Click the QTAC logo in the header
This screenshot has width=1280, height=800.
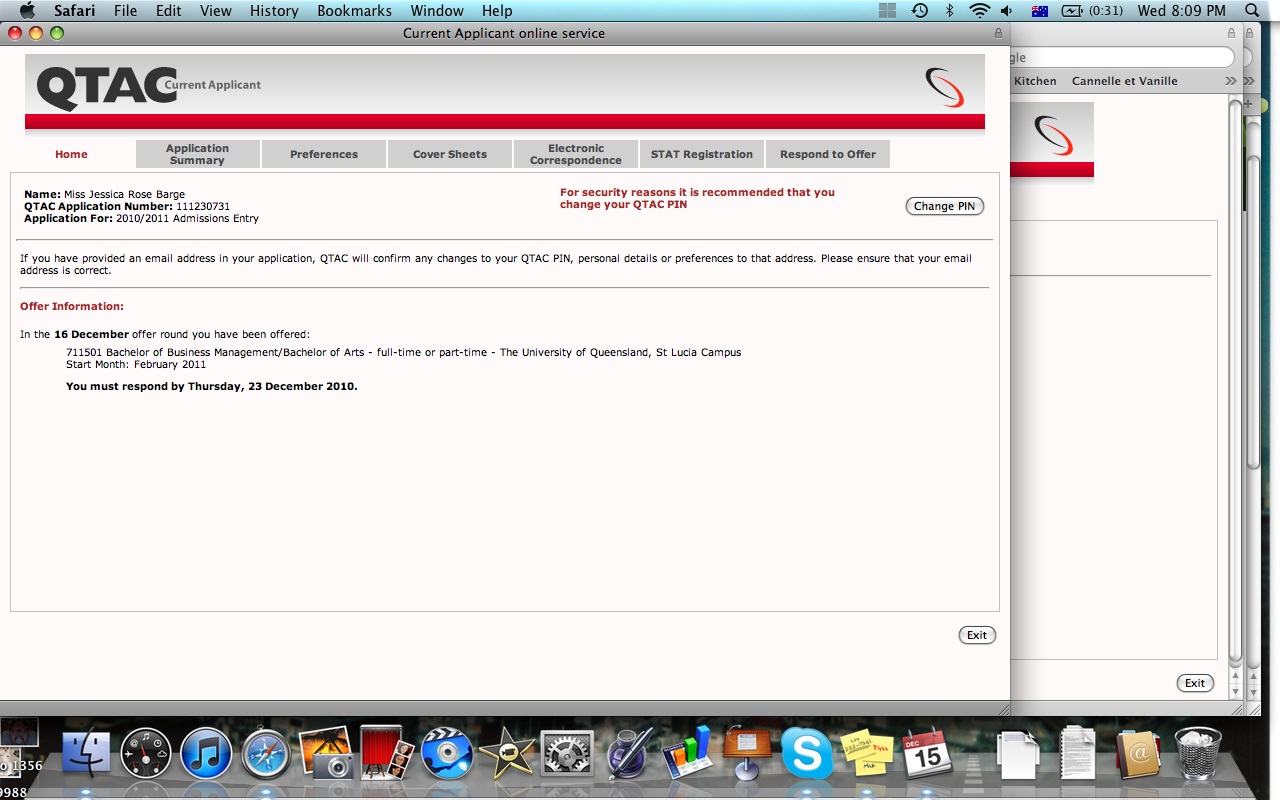click(x=106, y=86)
